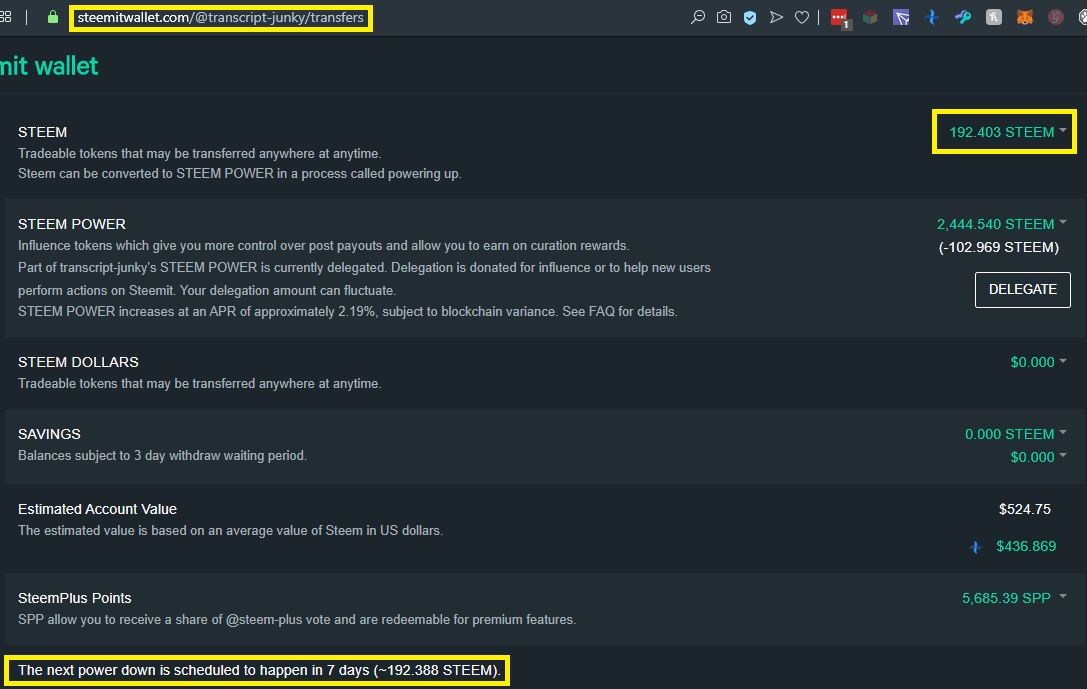Click the SAVINGS heading
1087x689 pixels.
49,434
